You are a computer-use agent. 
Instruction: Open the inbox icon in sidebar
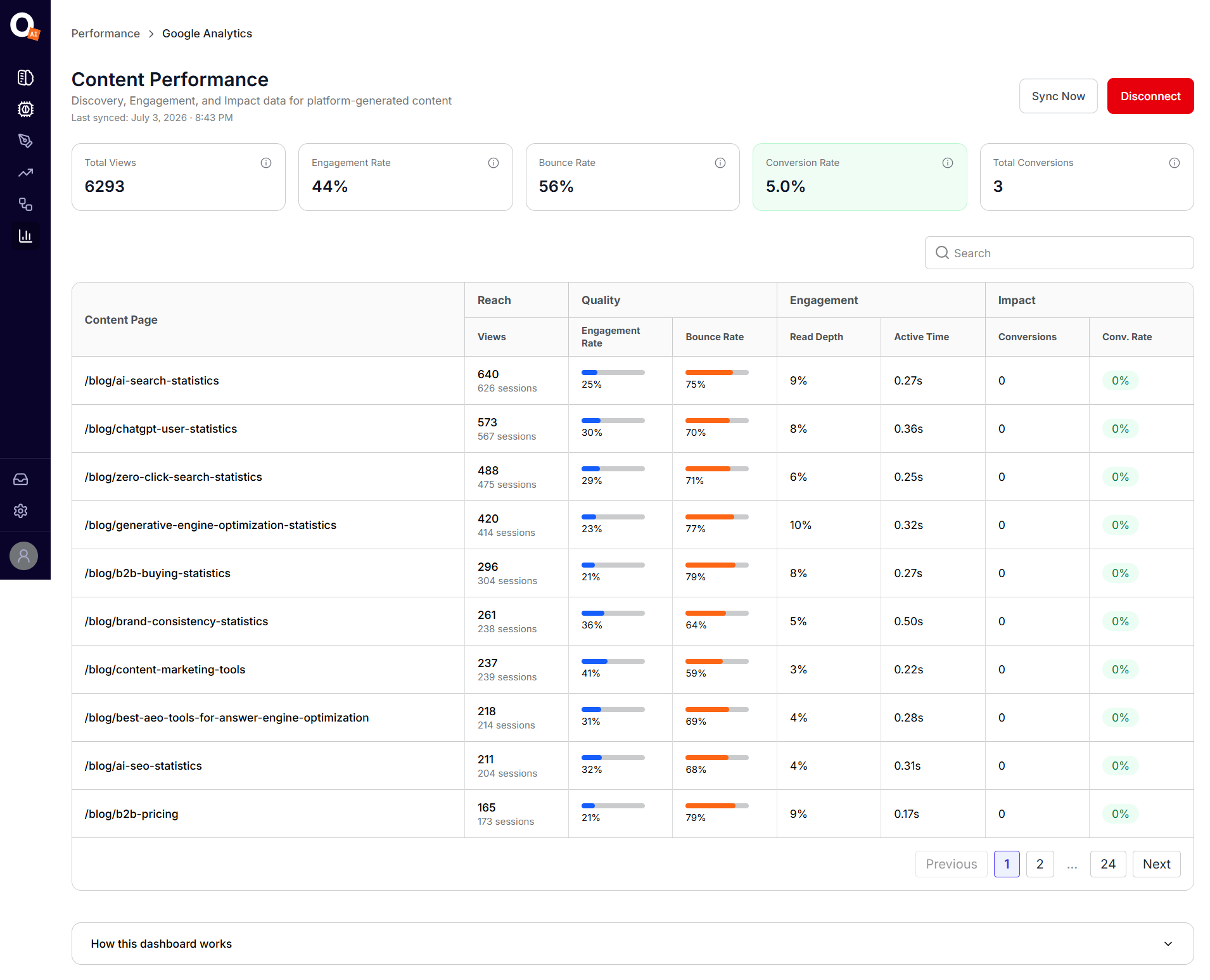(21, 480)
